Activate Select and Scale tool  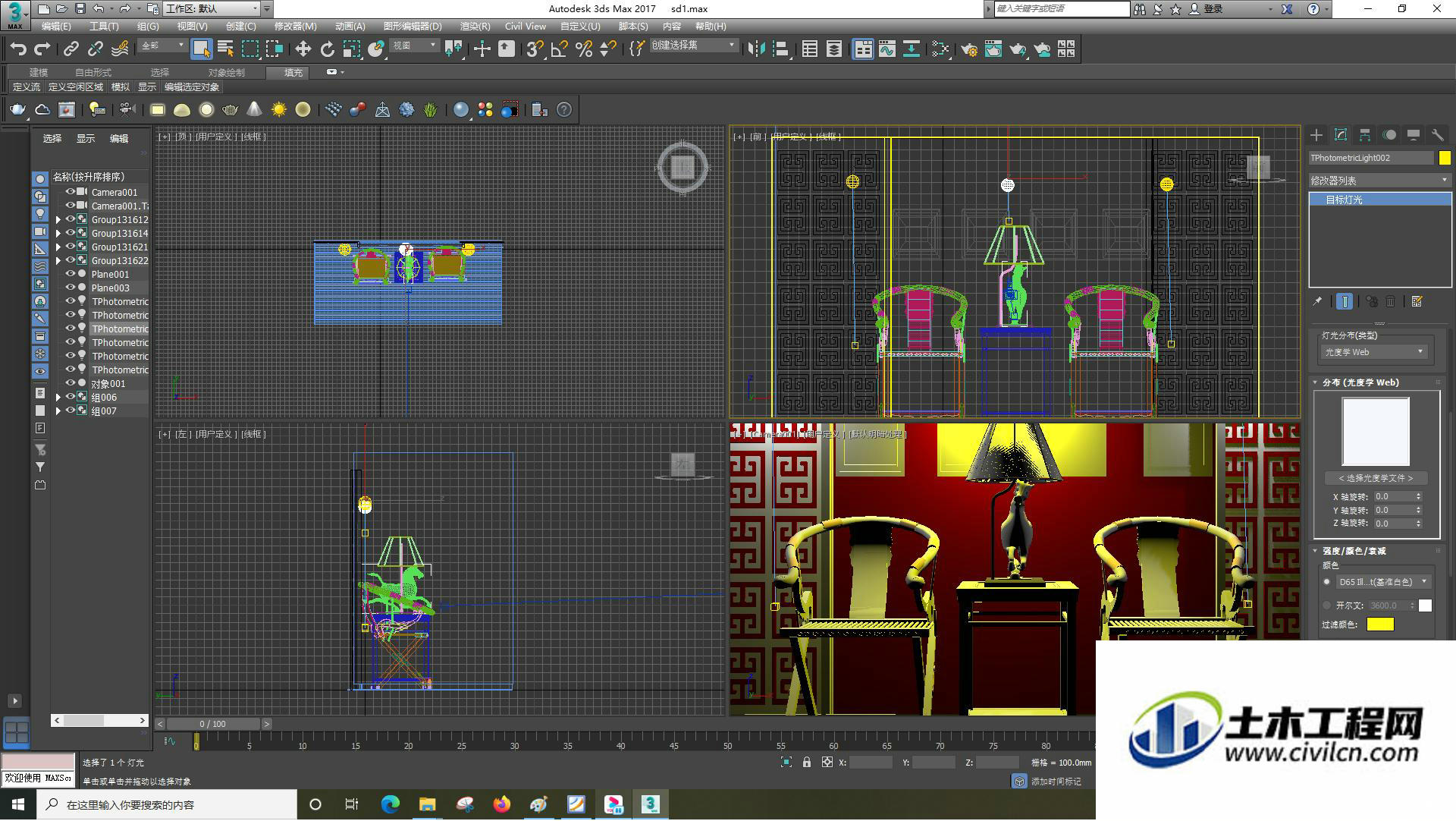click(x=351, y=49)
